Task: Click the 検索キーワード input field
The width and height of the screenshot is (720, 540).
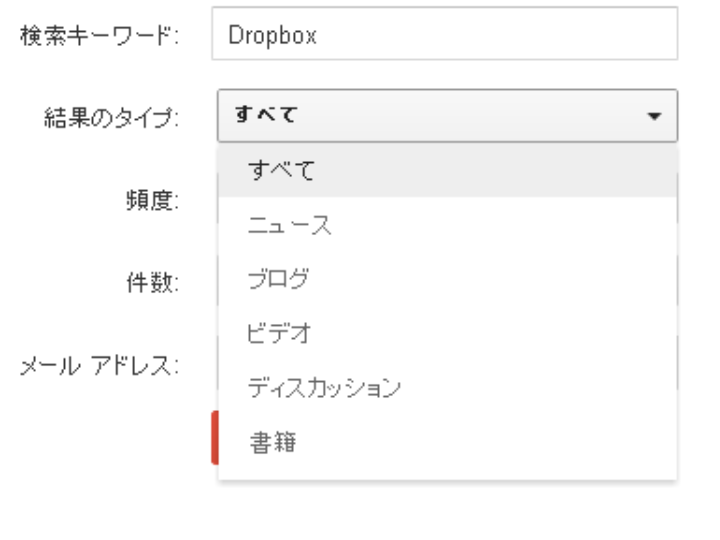Action: click(x=444, y=34)
